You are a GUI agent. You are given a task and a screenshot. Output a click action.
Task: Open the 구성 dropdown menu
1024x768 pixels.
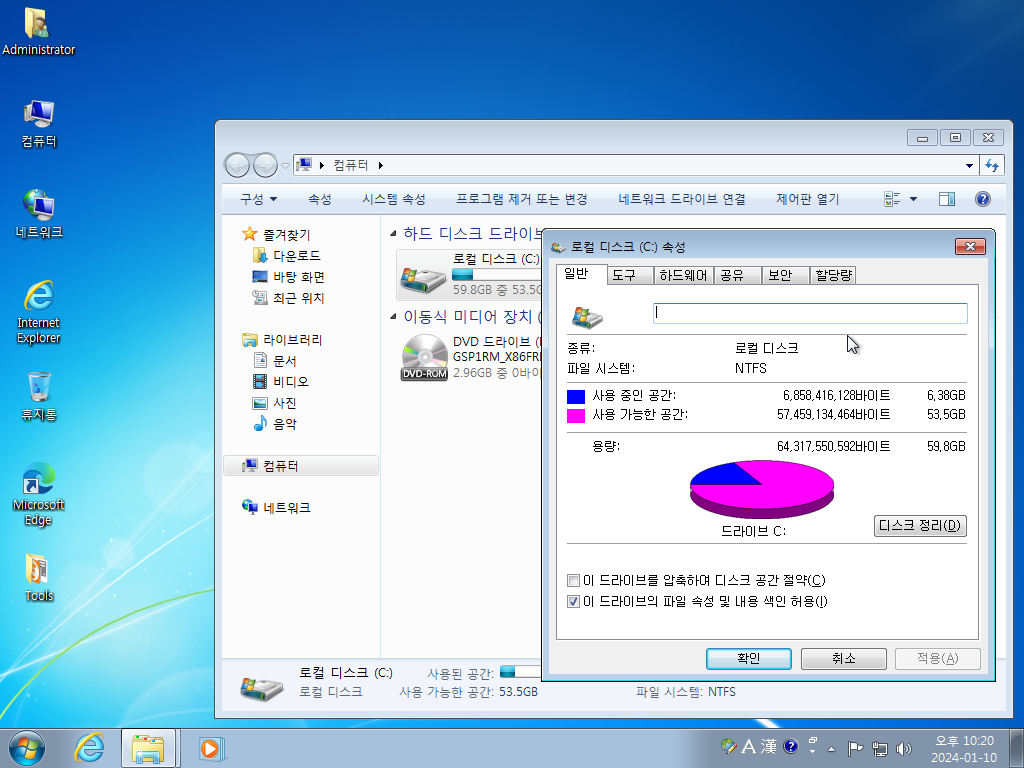259,199
